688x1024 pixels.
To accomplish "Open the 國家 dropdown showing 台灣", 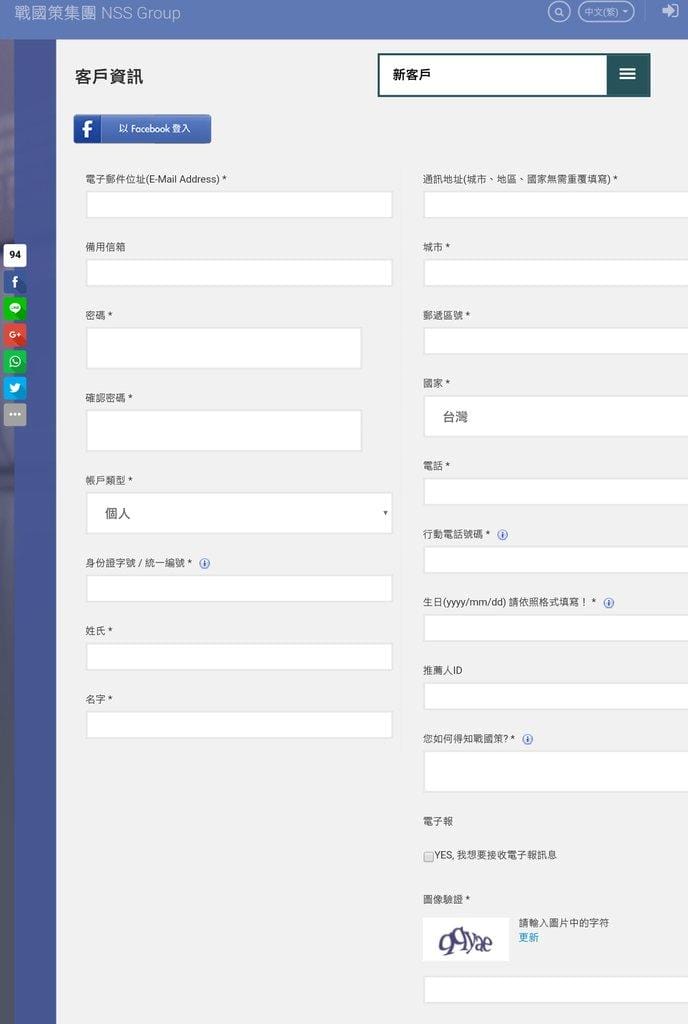I will 556,416.
